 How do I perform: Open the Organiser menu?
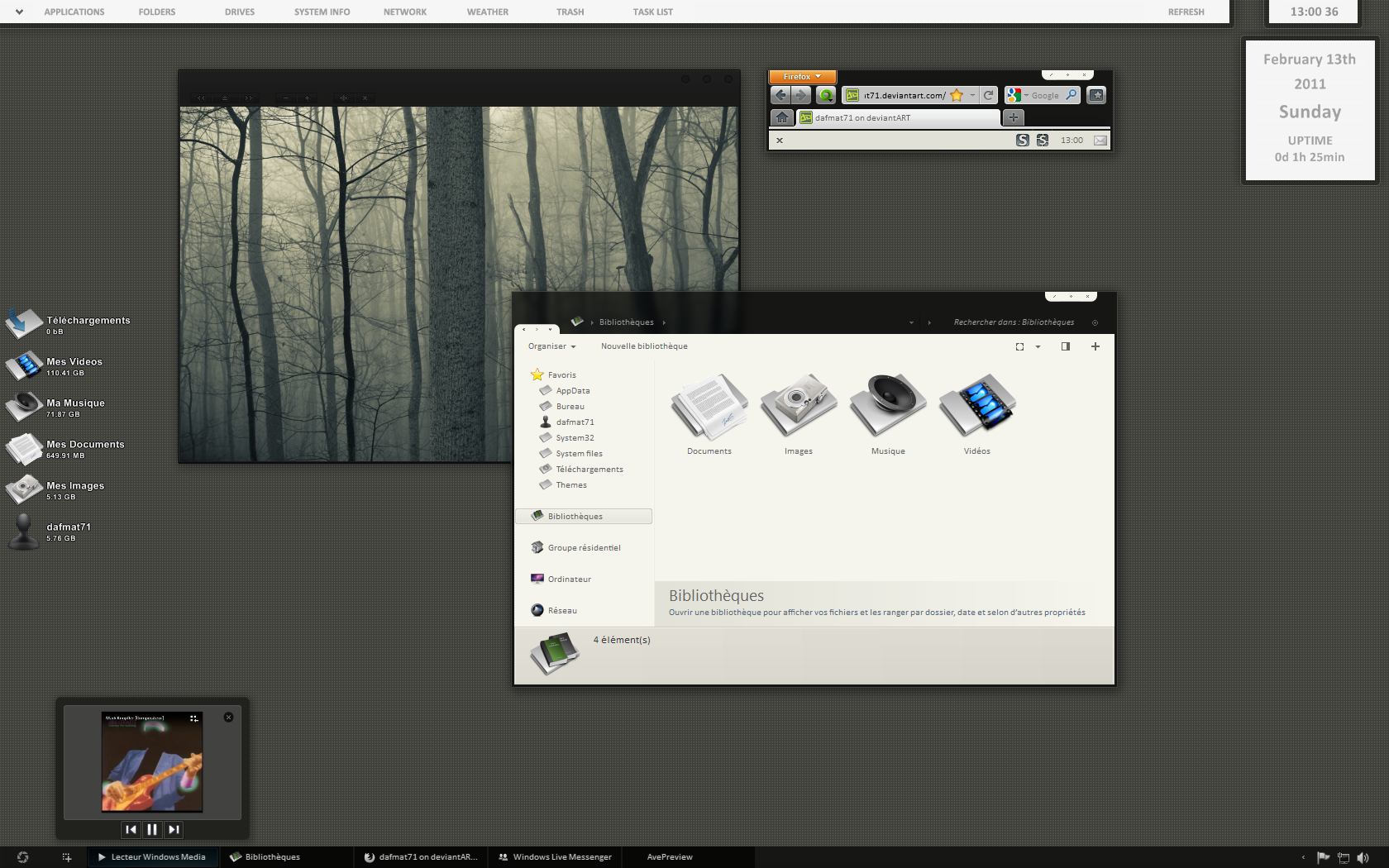(551, 346)
